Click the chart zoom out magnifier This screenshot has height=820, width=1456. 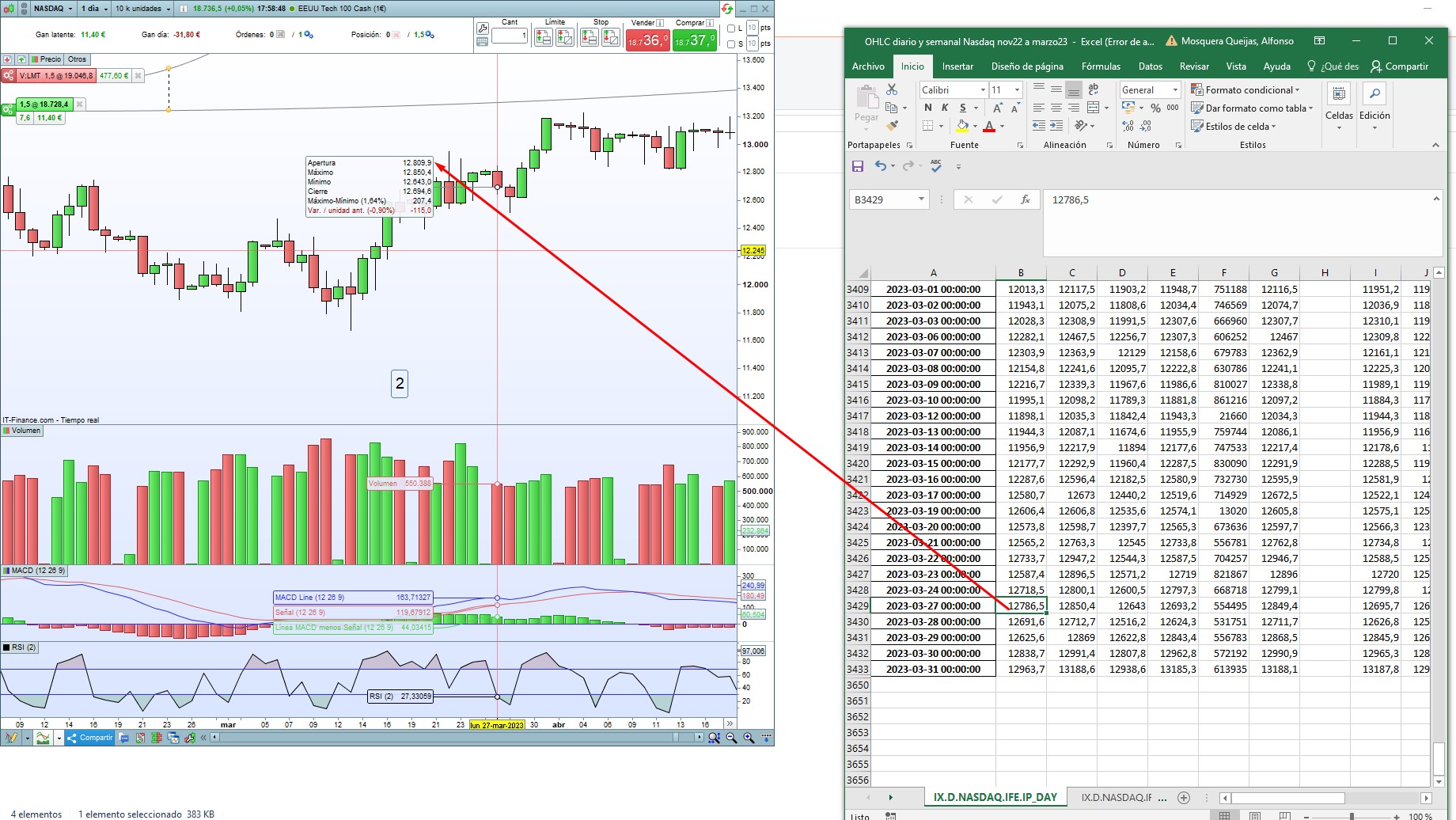click(x=731, y=738)
